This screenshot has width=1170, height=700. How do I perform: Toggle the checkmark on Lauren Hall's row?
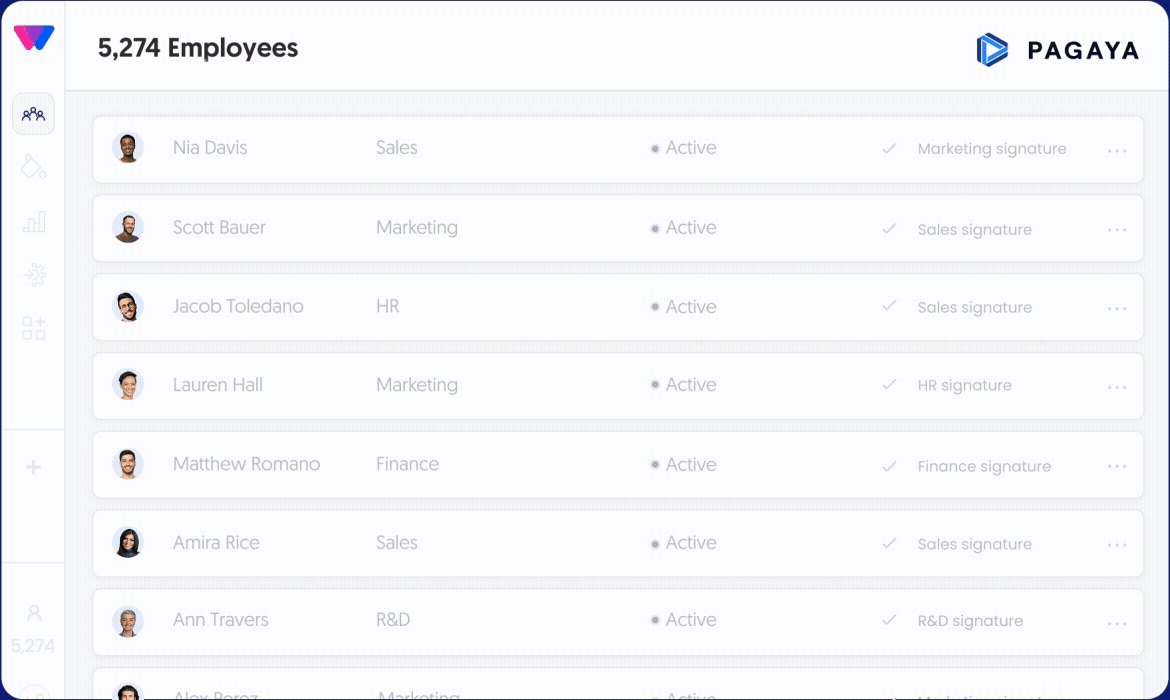click(x=888, y=385)
